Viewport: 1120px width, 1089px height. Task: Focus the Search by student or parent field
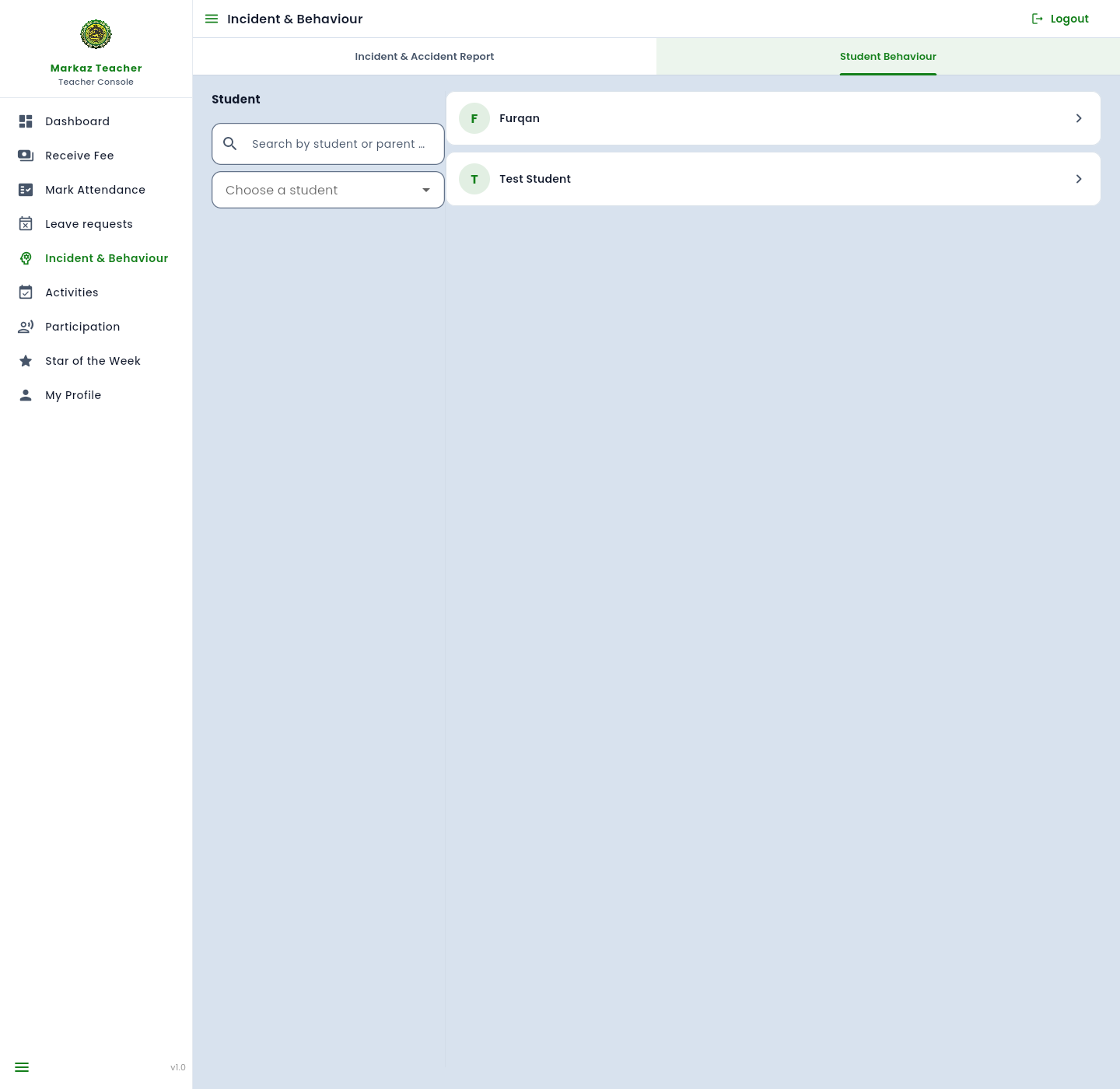(328, 144)
